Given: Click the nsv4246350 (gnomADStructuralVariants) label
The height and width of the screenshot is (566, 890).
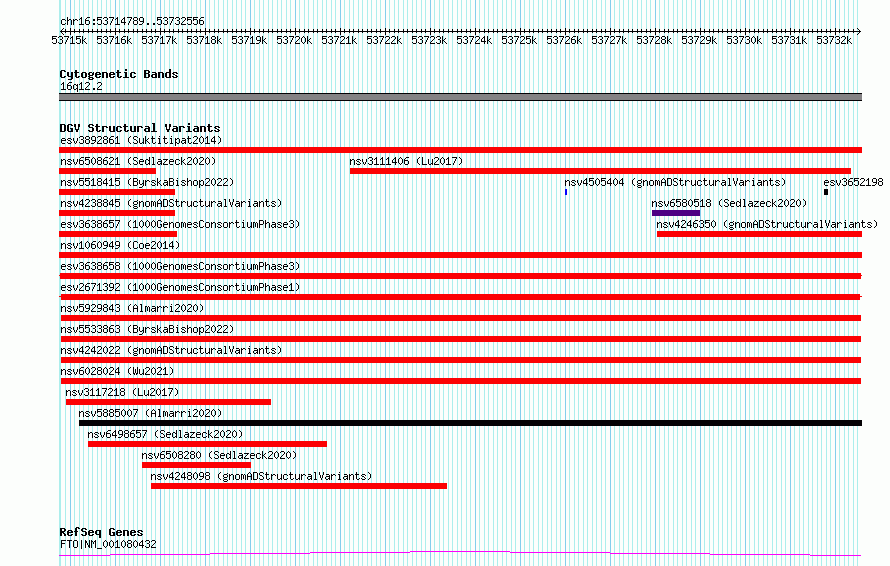Looking at the screenshot, I should point(767,224).
